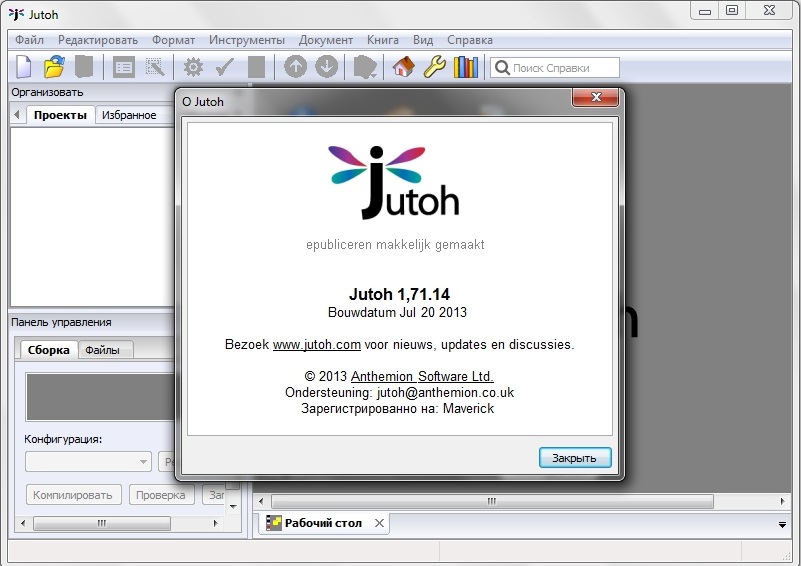Click the Jutoh logo in About dialog
The width and height of the screenshot is (801, 566).
coord(394,182)
